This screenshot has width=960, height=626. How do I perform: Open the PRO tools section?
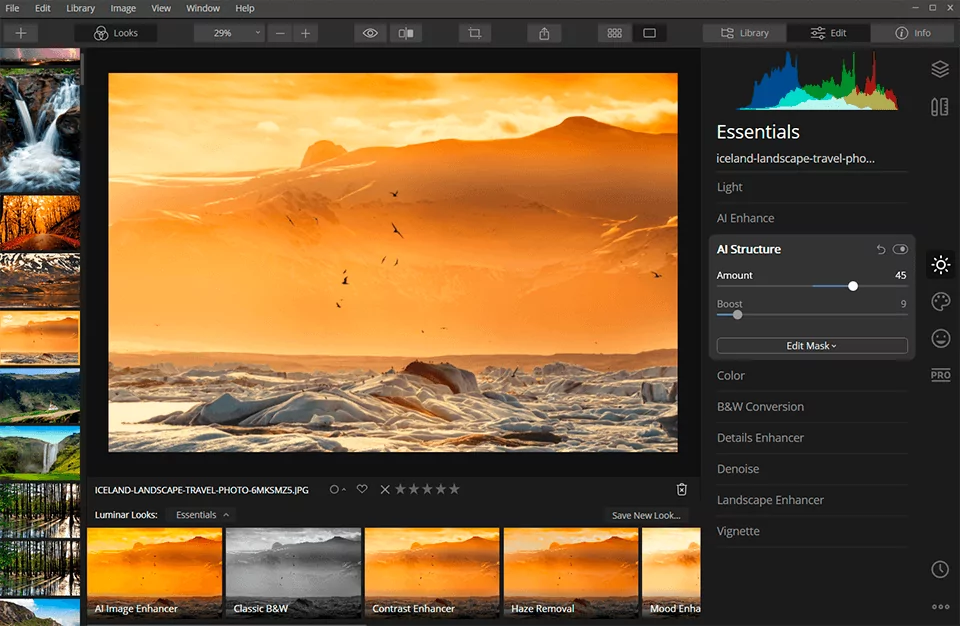(x=940, y=375)
